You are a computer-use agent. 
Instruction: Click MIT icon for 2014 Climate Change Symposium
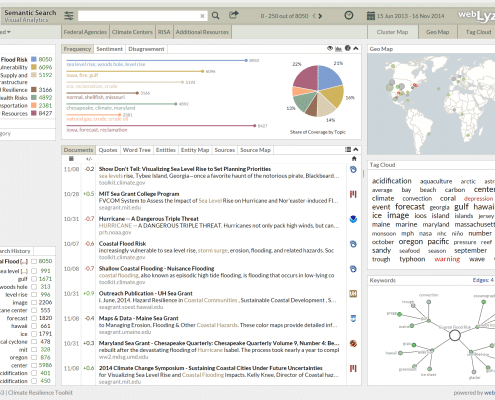353,369
